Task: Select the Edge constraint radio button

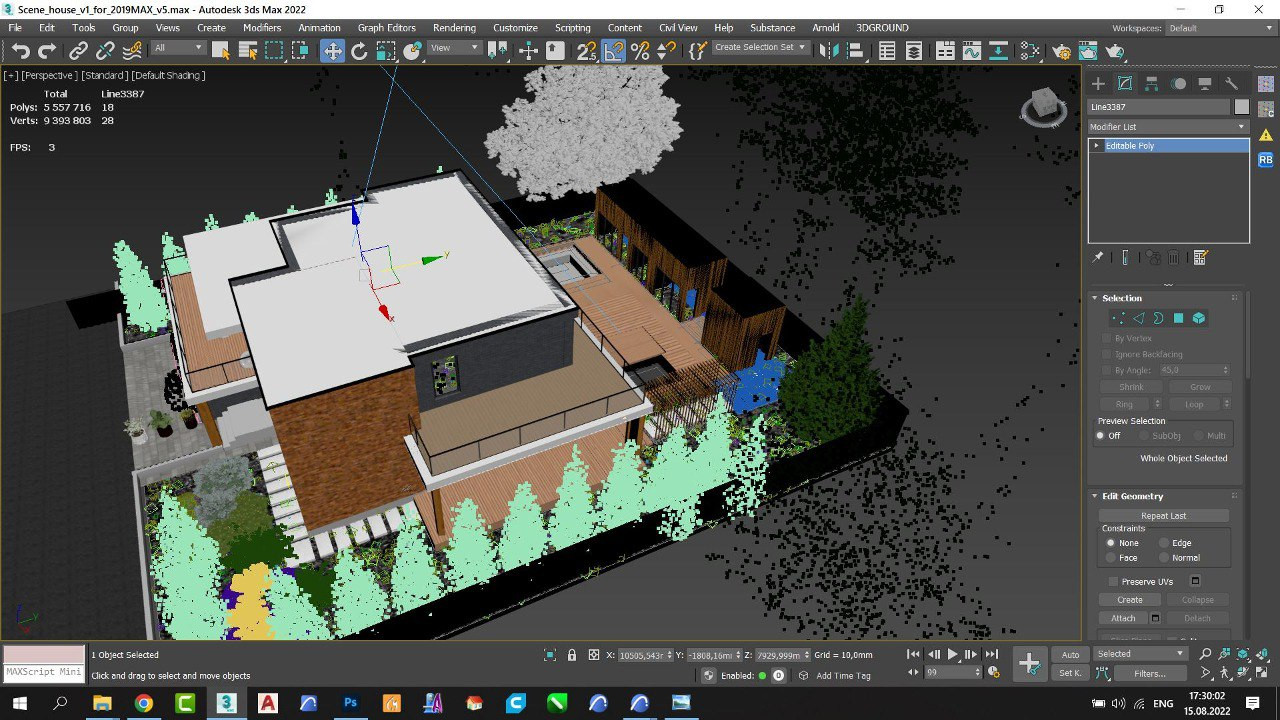Action: coord(1164,543)
